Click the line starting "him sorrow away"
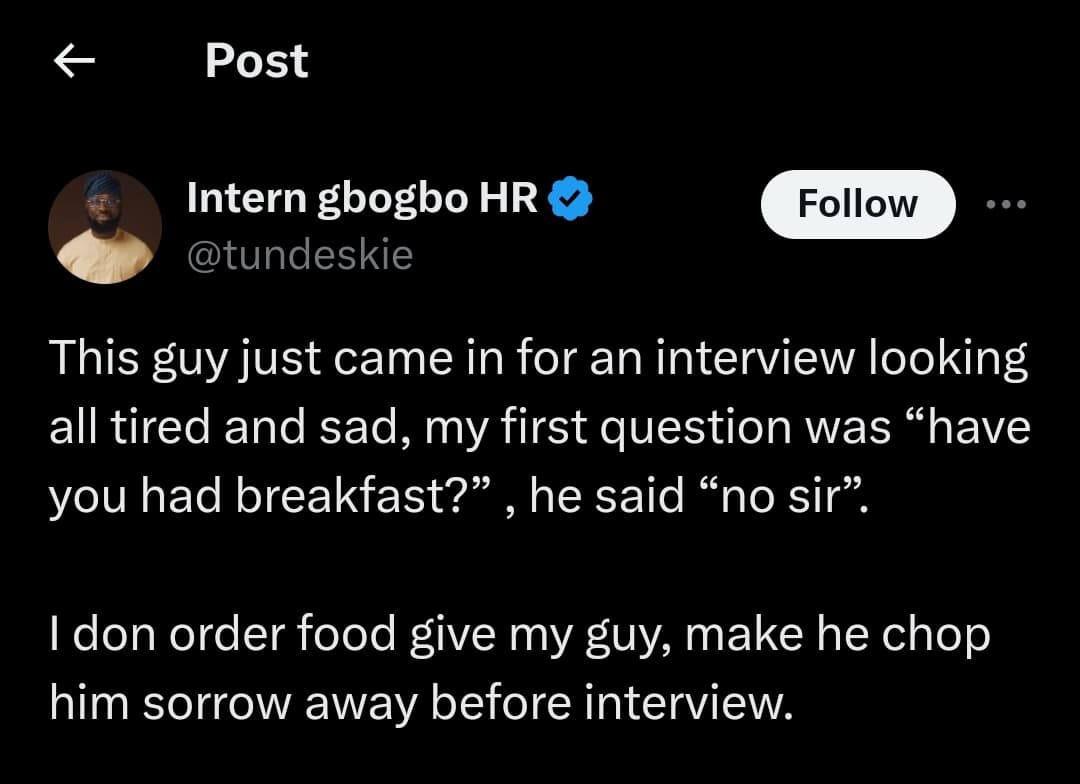 coord(420,704)
